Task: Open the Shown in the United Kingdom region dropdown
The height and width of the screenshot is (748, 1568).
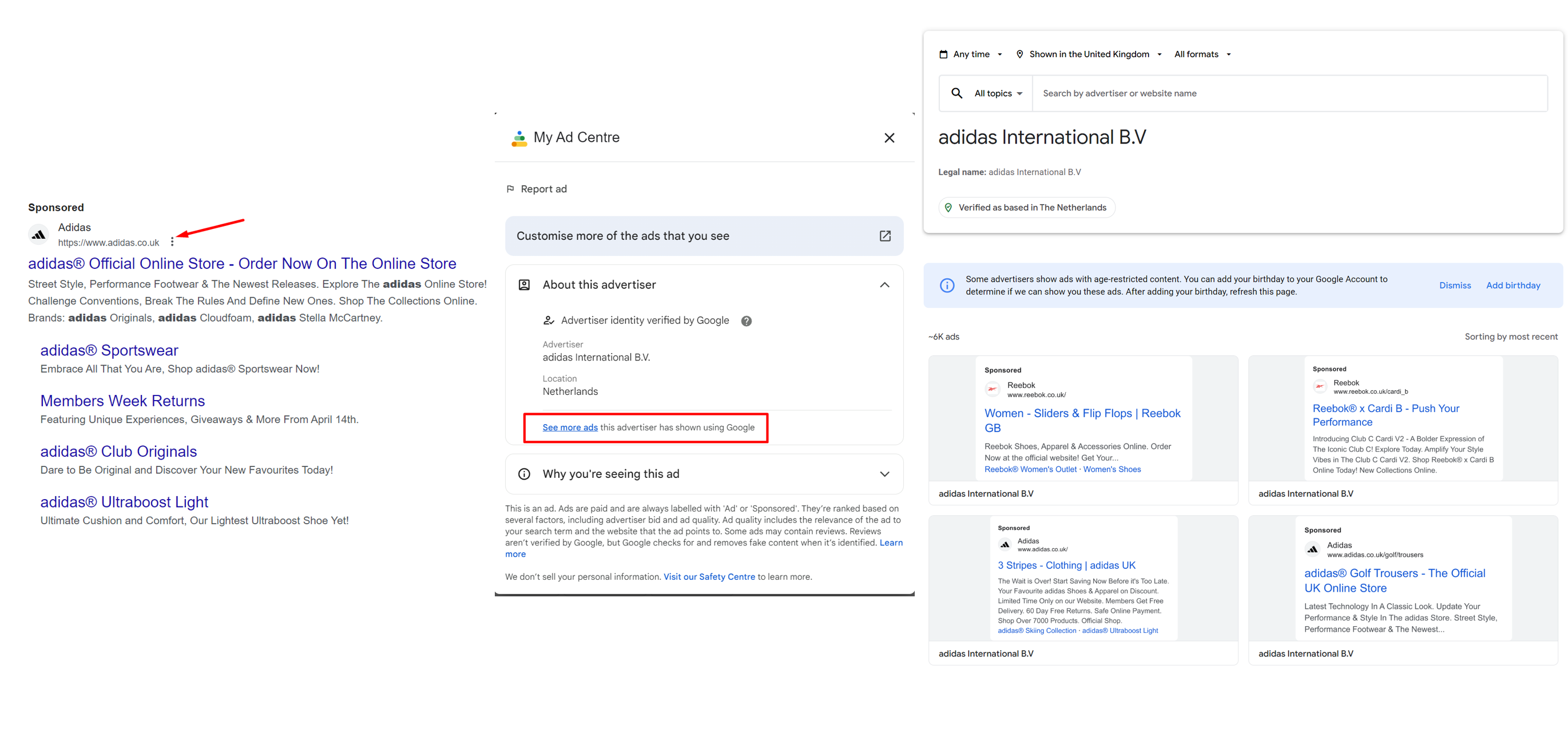Action: click(1089, 54)
